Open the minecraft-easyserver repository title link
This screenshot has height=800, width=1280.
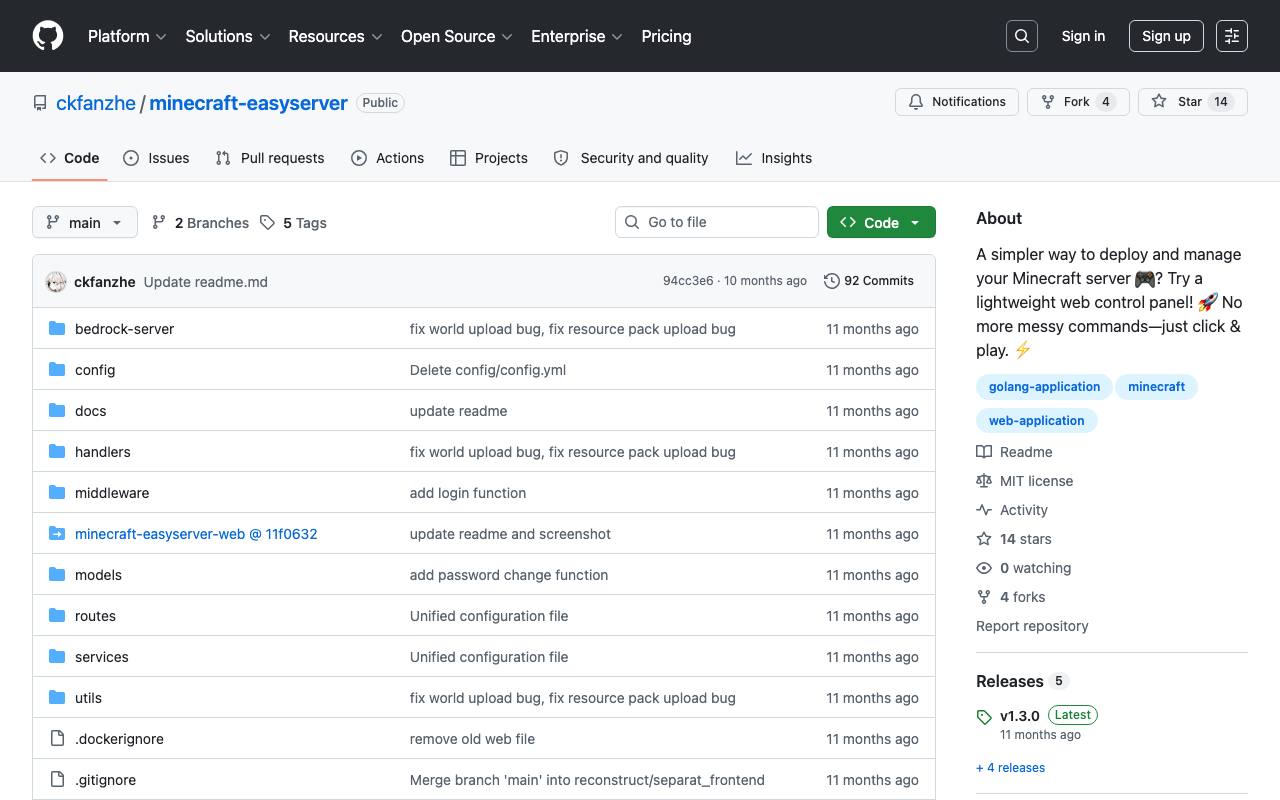pyautogui.click(x=248, y=103)
